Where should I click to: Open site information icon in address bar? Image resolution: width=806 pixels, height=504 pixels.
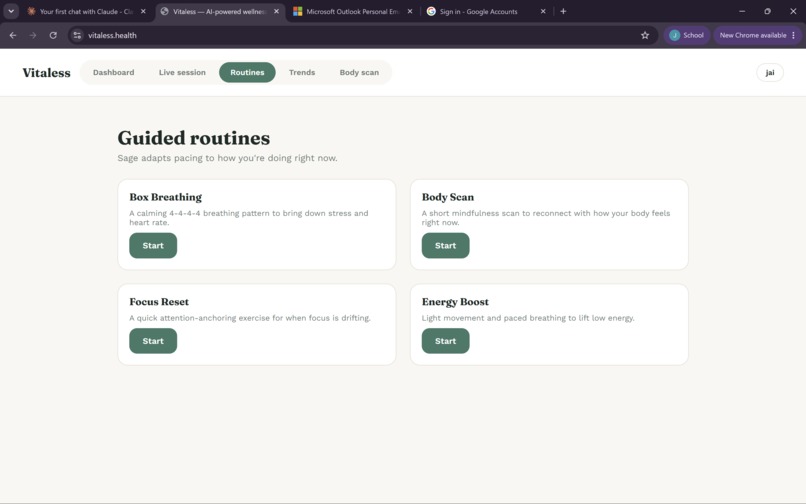tap(77, 35)
